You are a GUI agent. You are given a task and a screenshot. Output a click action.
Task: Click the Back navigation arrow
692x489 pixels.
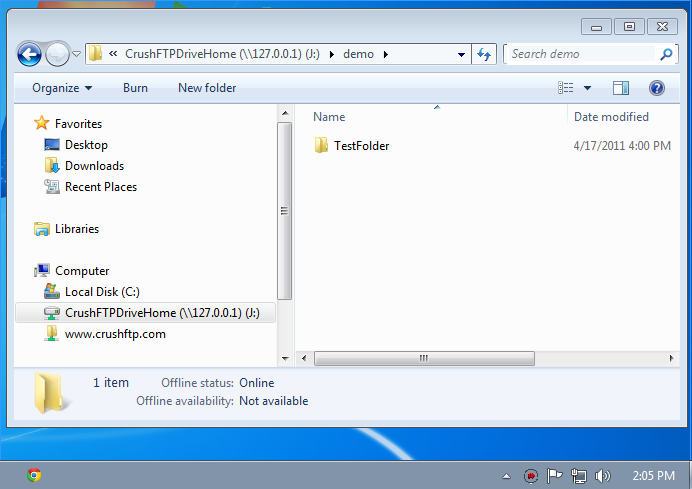point(30,54)
